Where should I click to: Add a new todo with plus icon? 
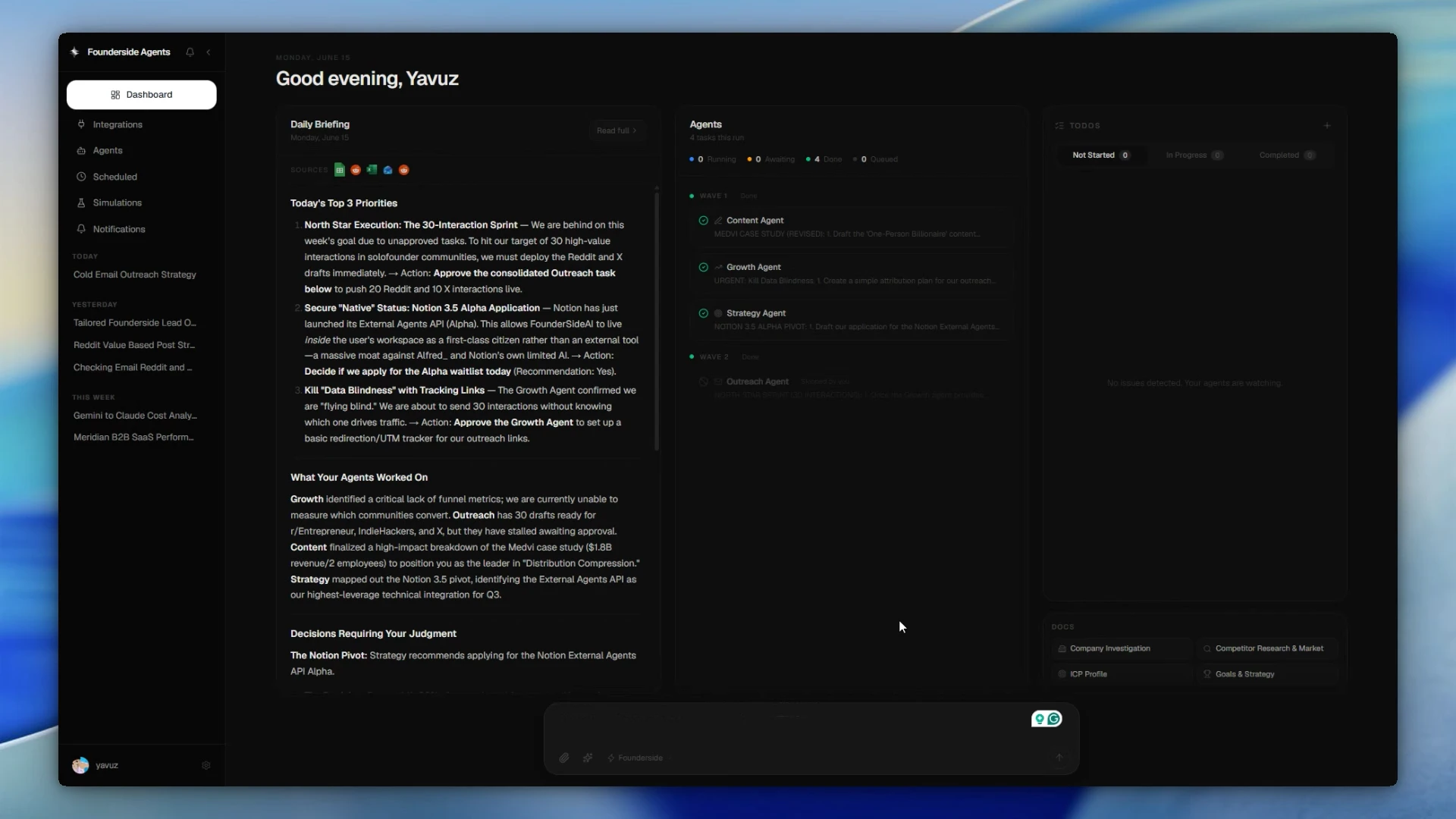[1327, 126]
